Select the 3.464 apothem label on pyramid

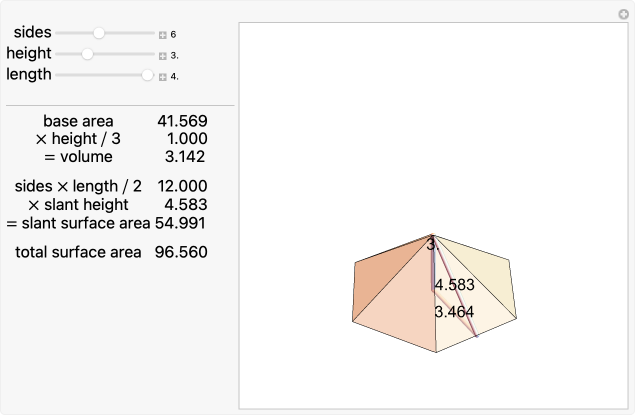(x=454, y=312)
